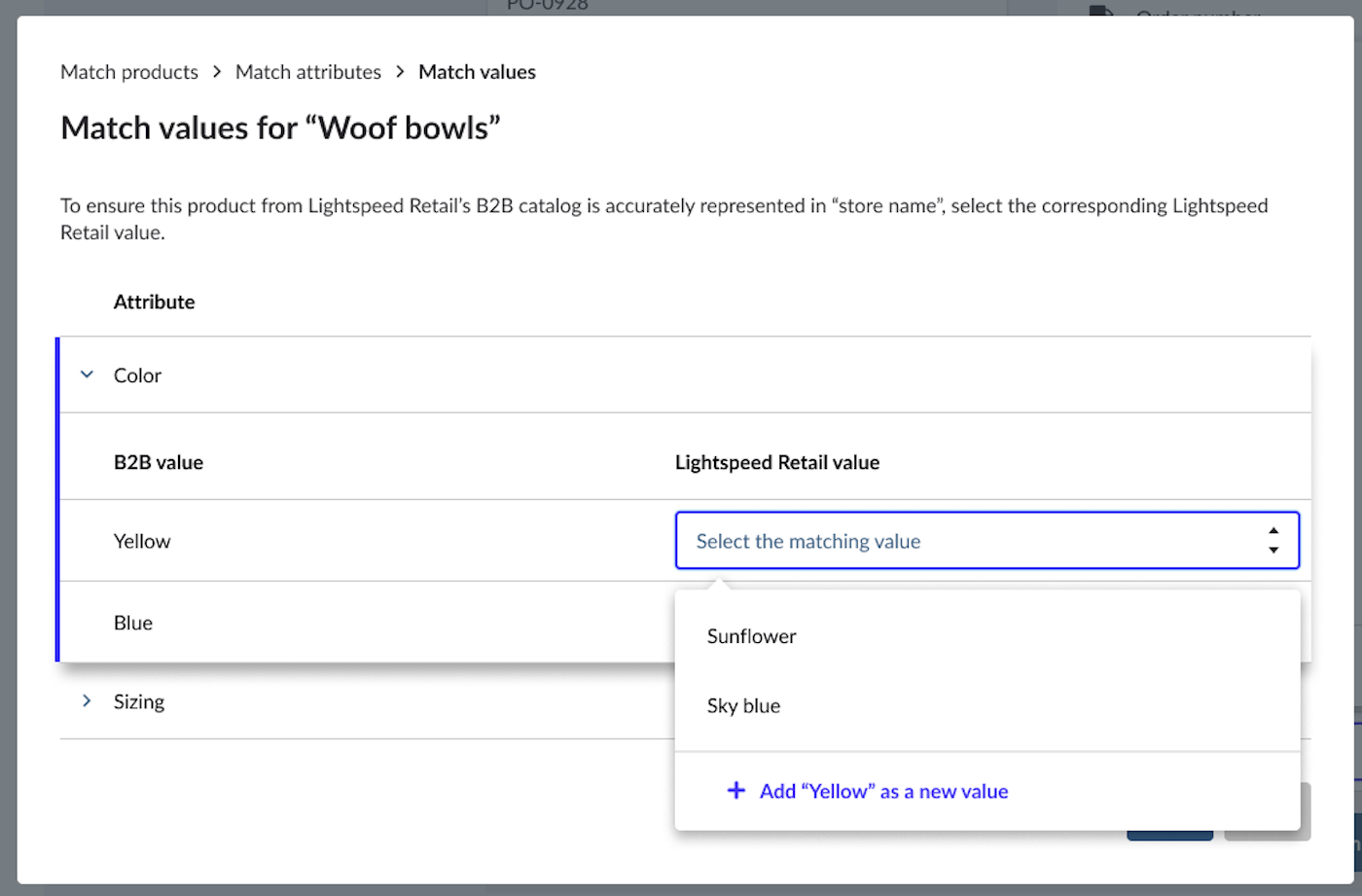Collapse the Color attribute chevron

pyautogui.click(x=87, y=375)
